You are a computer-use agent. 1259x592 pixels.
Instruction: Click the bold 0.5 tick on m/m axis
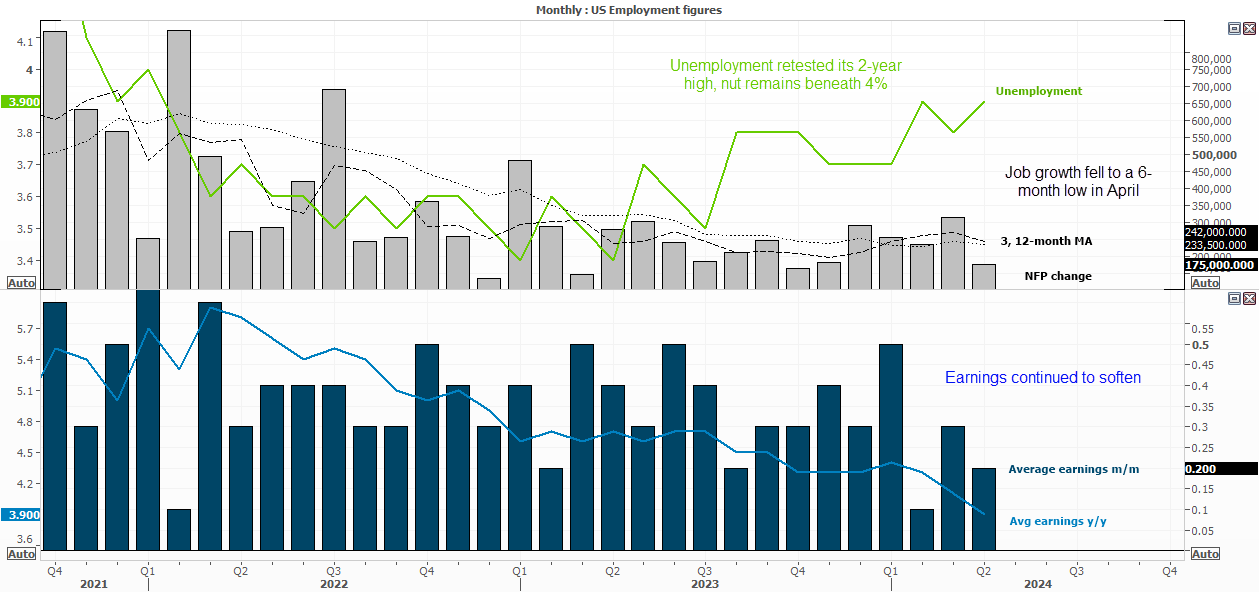tap(1199, 345)
